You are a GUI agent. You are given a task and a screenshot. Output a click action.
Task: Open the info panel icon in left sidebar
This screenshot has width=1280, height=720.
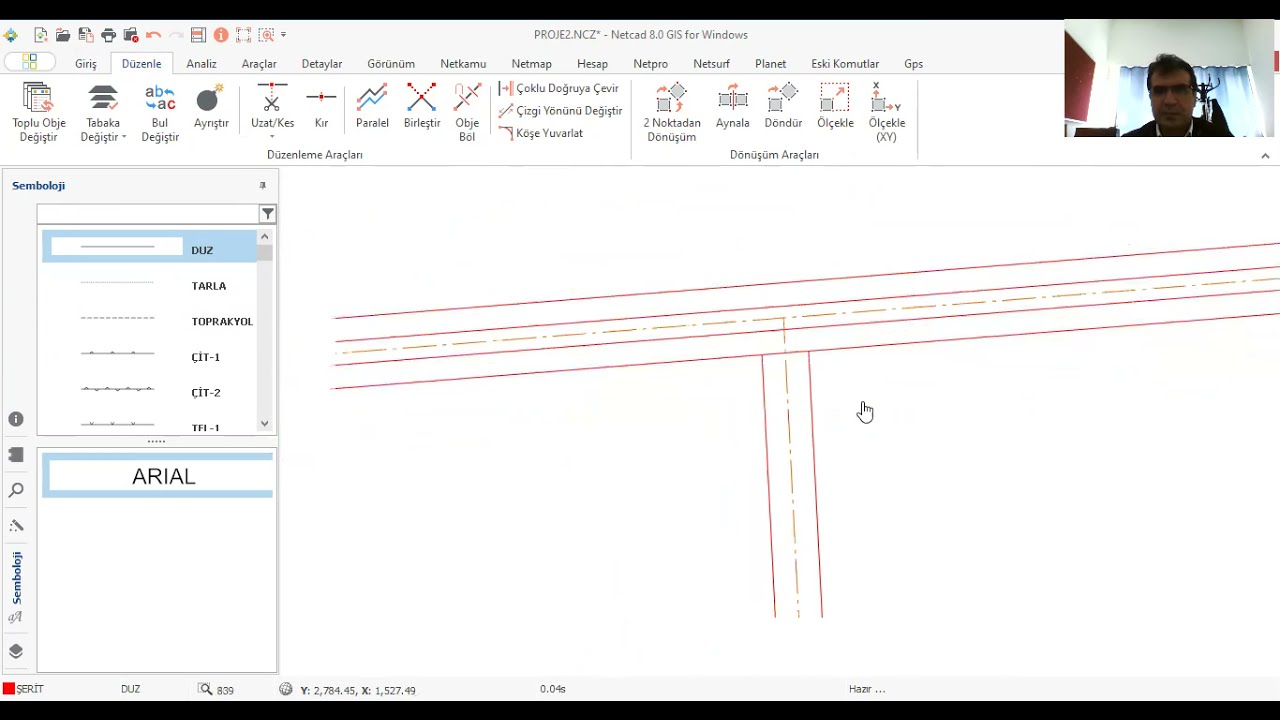[x=16, y=420]
